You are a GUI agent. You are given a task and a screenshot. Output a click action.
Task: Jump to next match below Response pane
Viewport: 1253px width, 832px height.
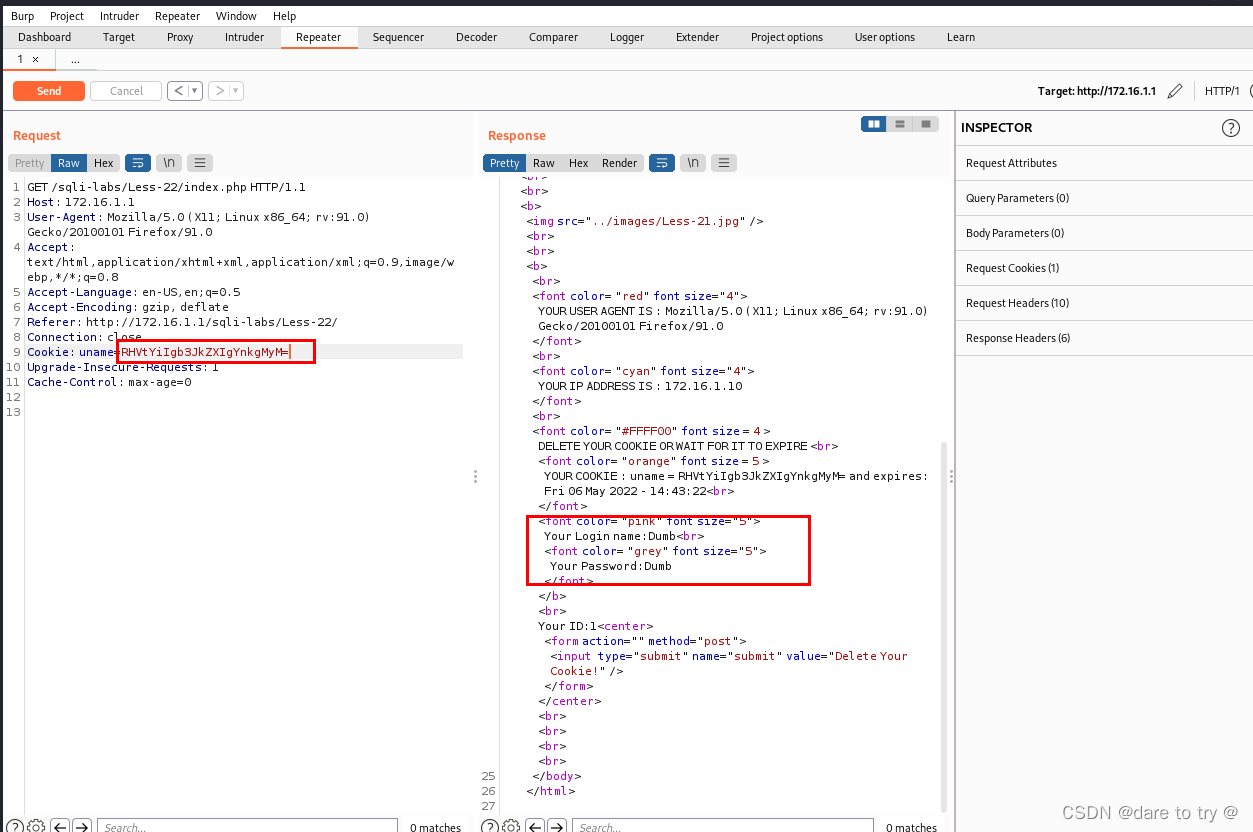pos(557,827)
